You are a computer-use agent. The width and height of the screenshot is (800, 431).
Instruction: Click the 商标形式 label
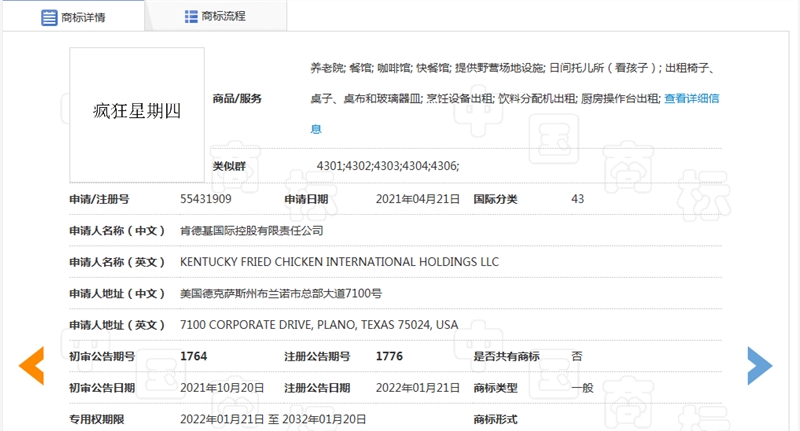click(x=495, y=419)
